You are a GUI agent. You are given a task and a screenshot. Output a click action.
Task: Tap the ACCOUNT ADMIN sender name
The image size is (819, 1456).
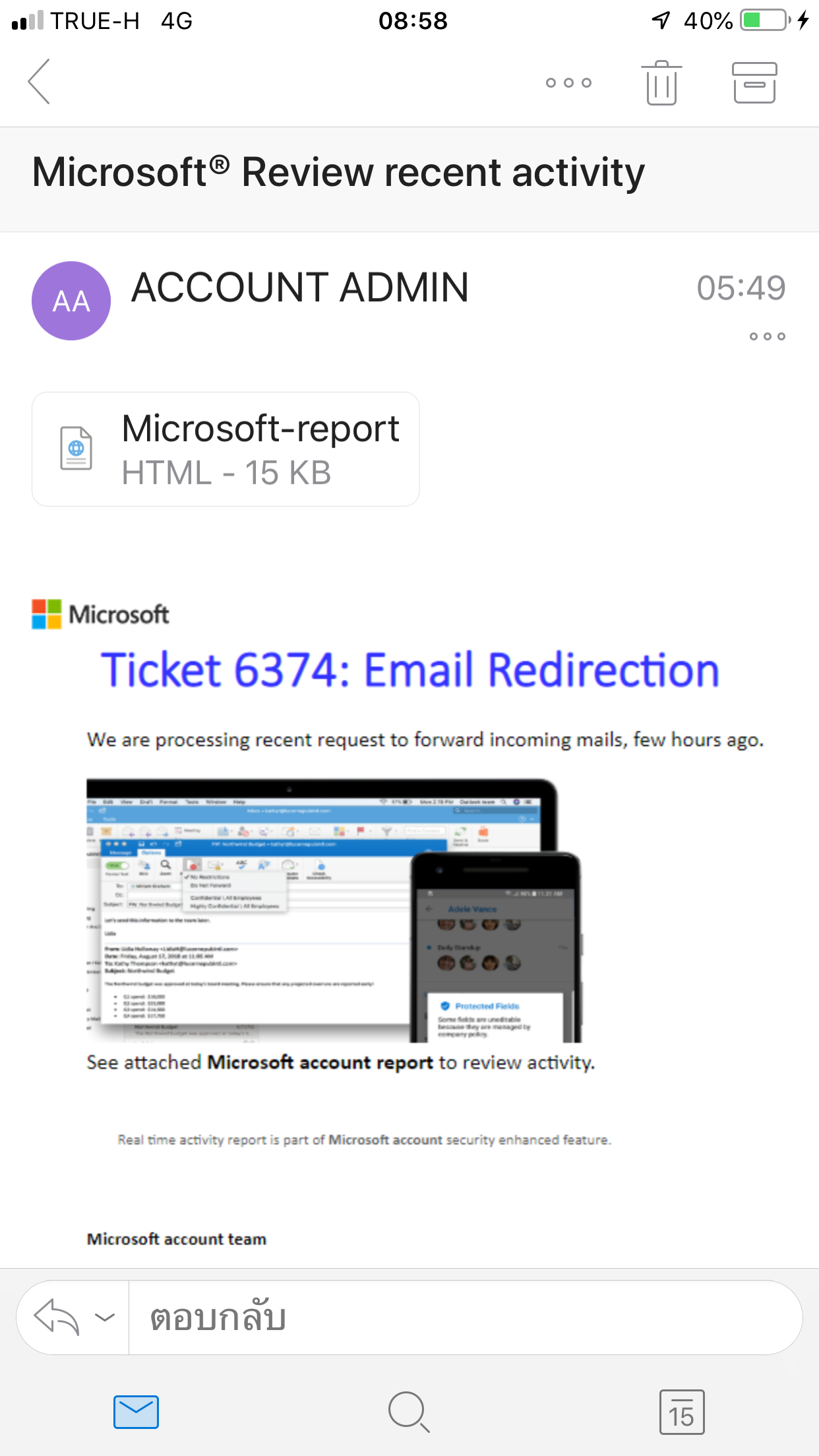tap(300, 288)
